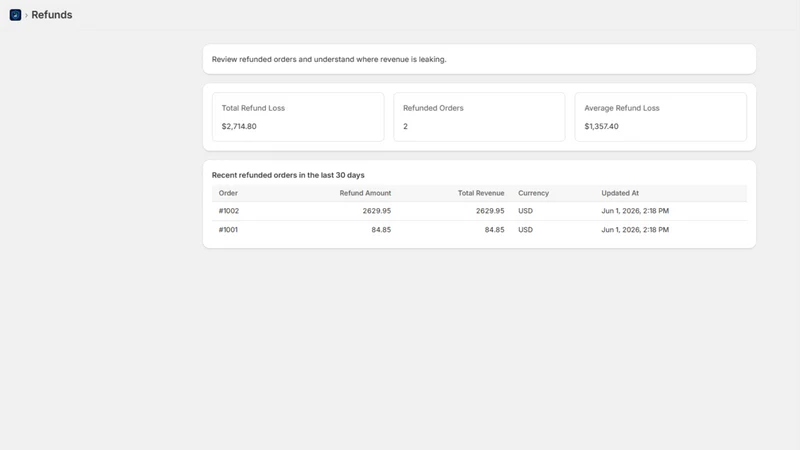Screen dimensions: 800x450
Task: Click the app icon in the breadcrumb
Action: [x=15, y=15]
